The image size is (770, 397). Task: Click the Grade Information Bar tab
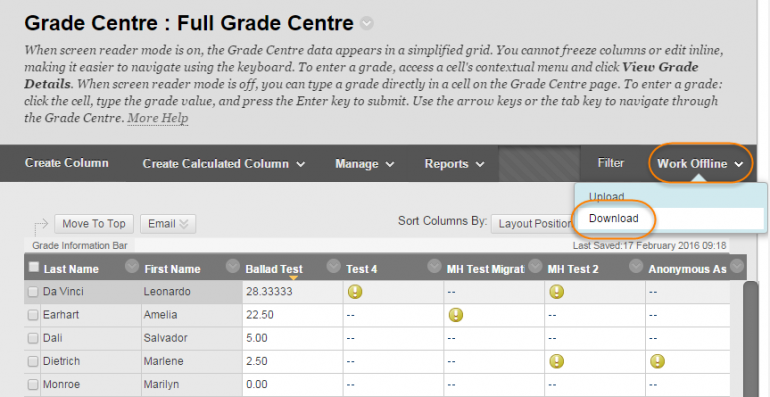pos(80,246)
